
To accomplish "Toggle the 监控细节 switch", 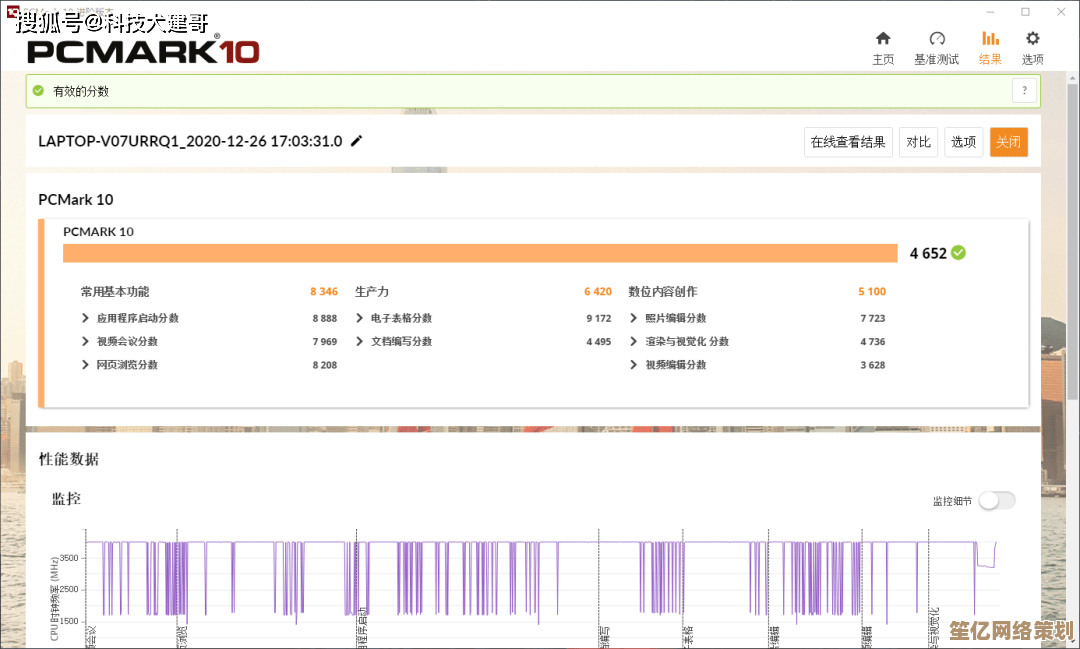I will point(997,501).
